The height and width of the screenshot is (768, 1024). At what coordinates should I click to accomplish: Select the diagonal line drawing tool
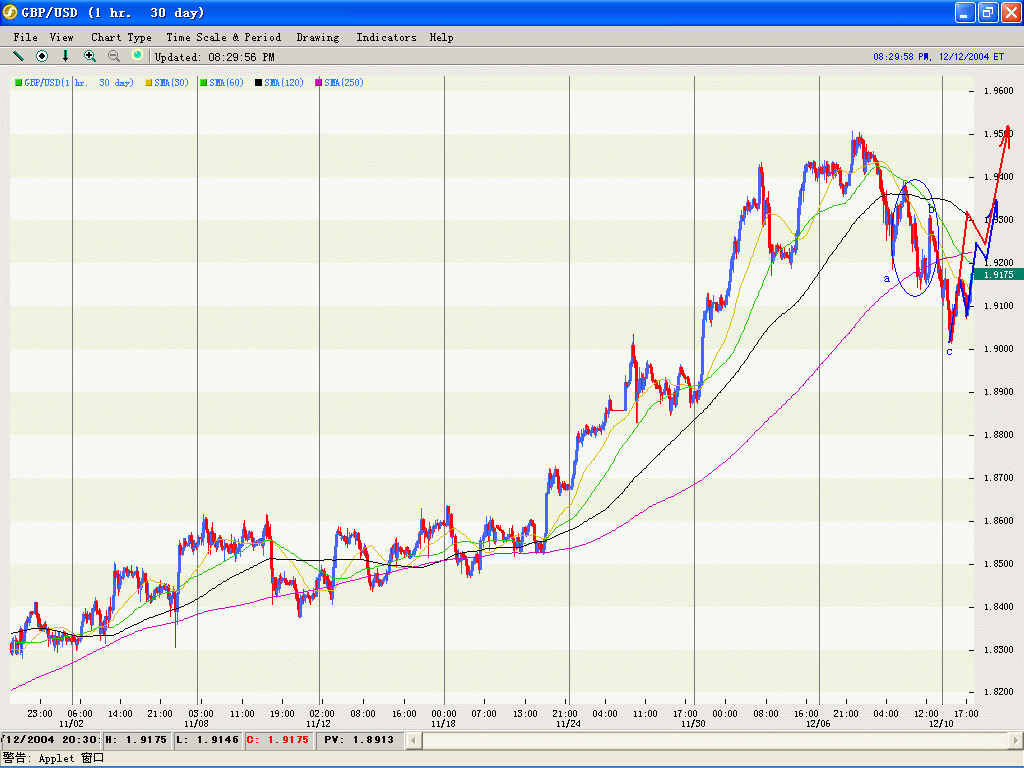coord(18,57)
